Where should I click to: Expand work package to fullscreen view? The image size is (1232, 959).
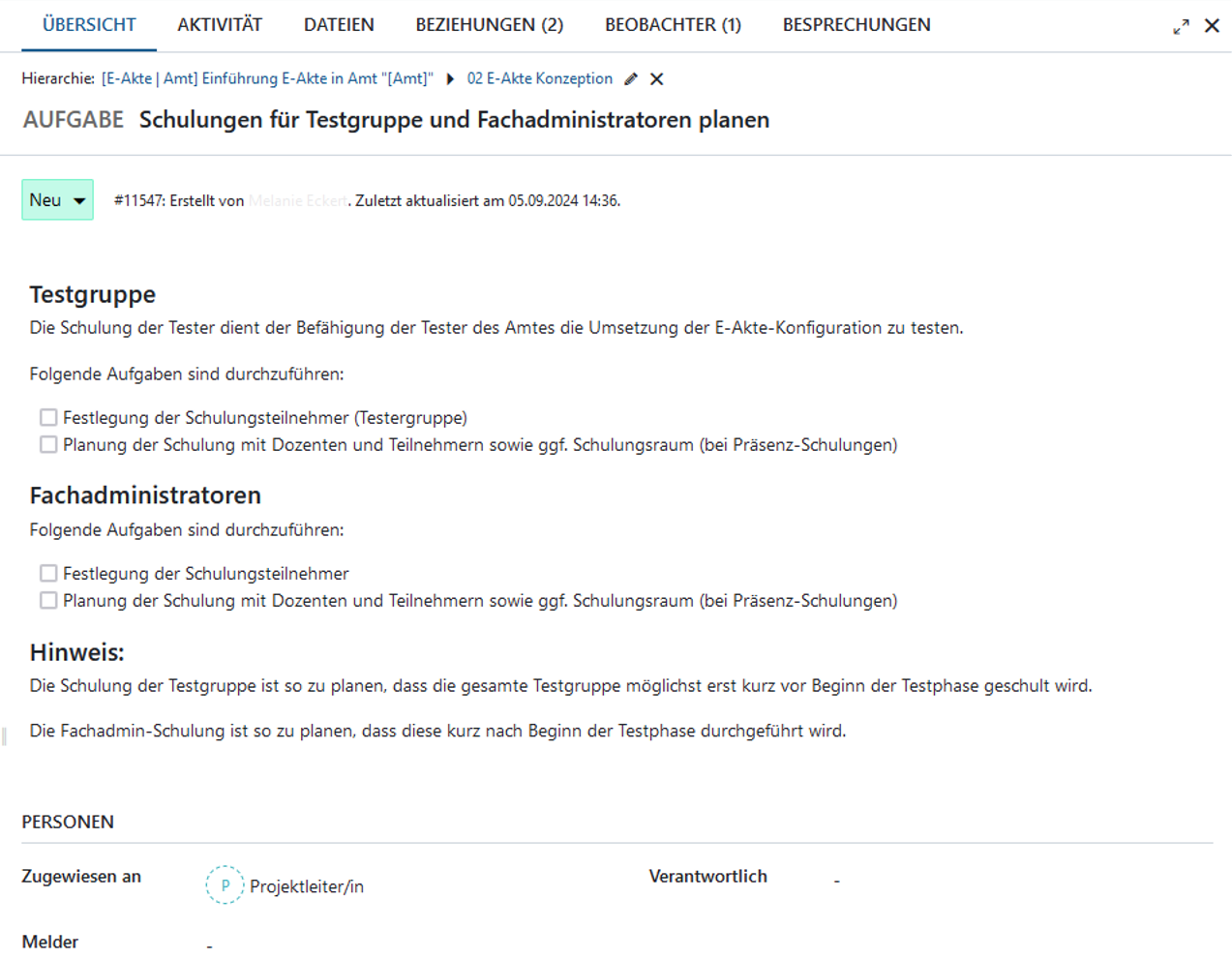1181,27
